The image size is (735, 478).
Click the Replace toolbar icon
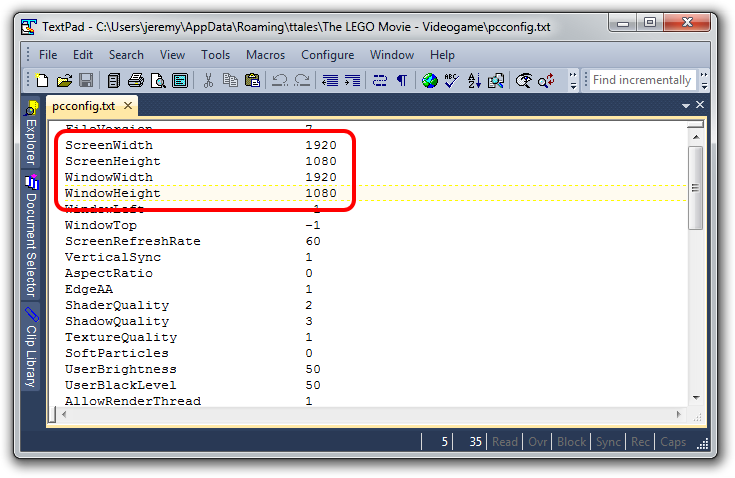(546, 81)
